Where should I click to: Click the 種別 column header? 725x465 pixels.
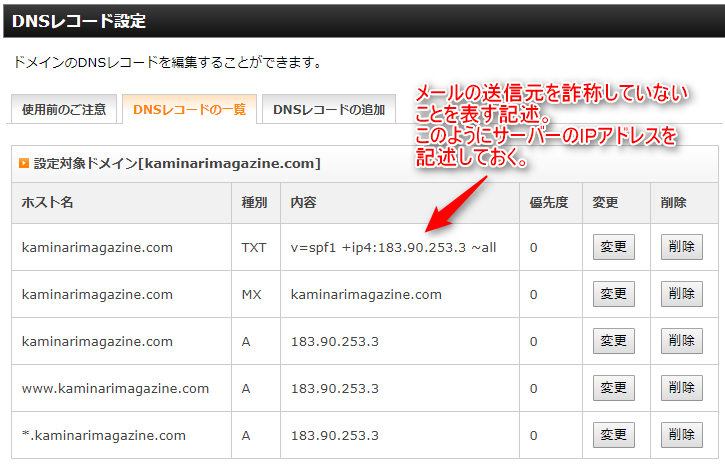tap(254, 203)
